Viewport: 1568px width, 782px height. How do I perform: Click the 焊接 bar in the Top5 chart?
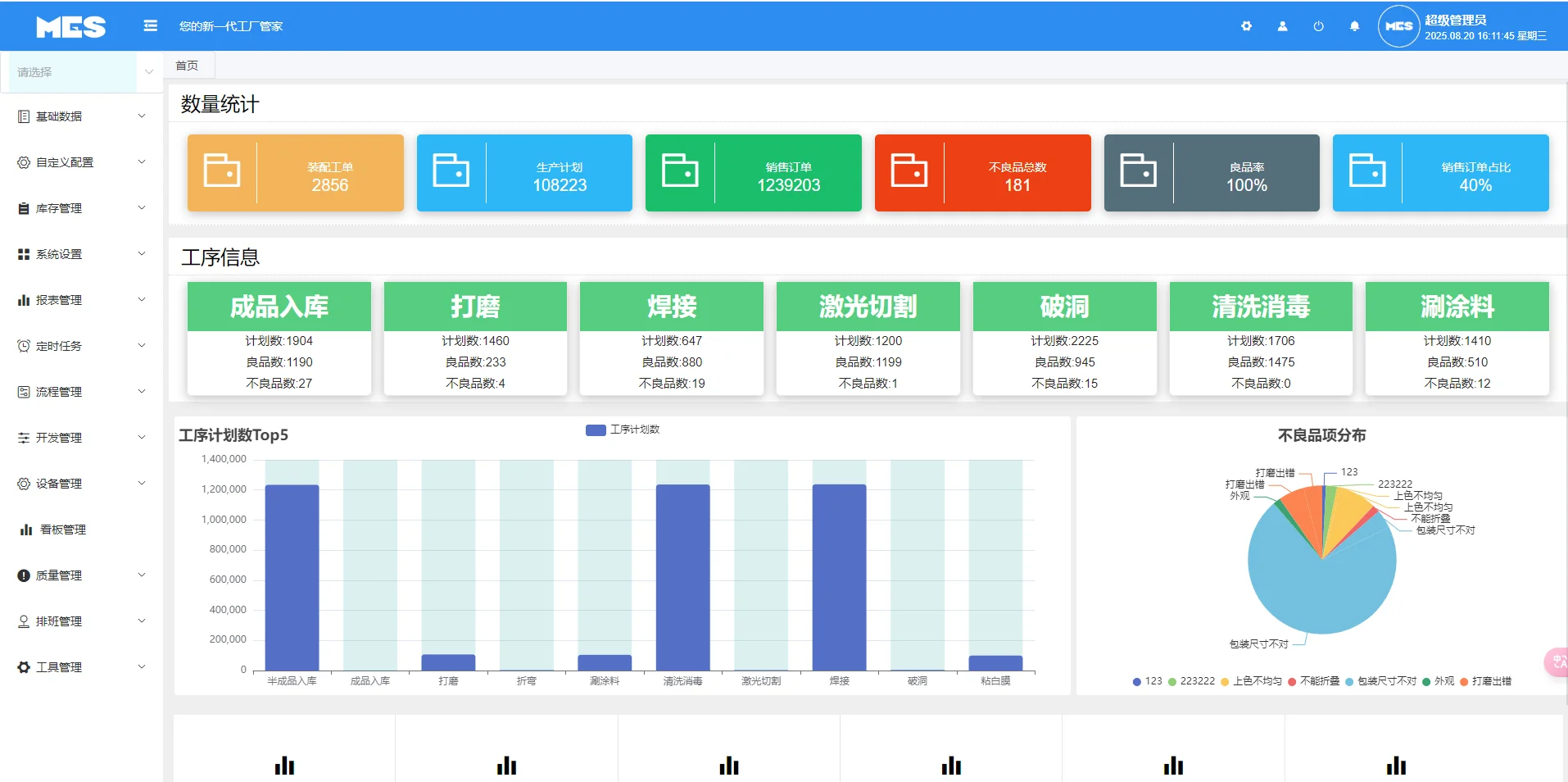pyautogui.click(x=839, y=578)
